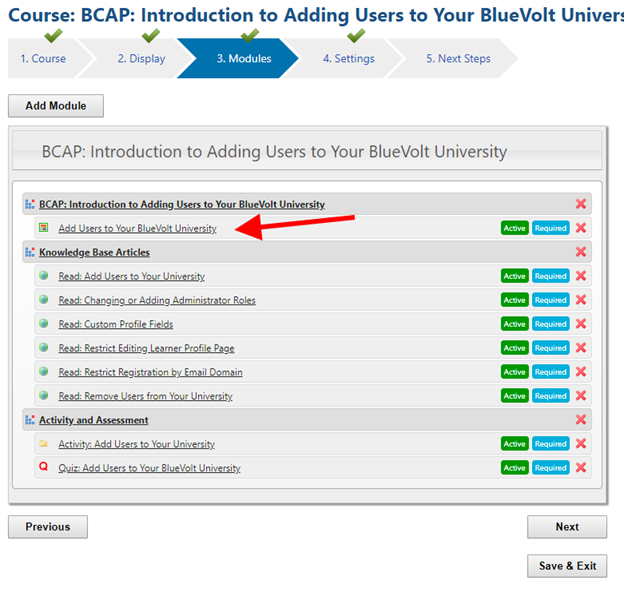Open Quiz: Add Users to Your BlueVolt University link

tap(149, 468)
